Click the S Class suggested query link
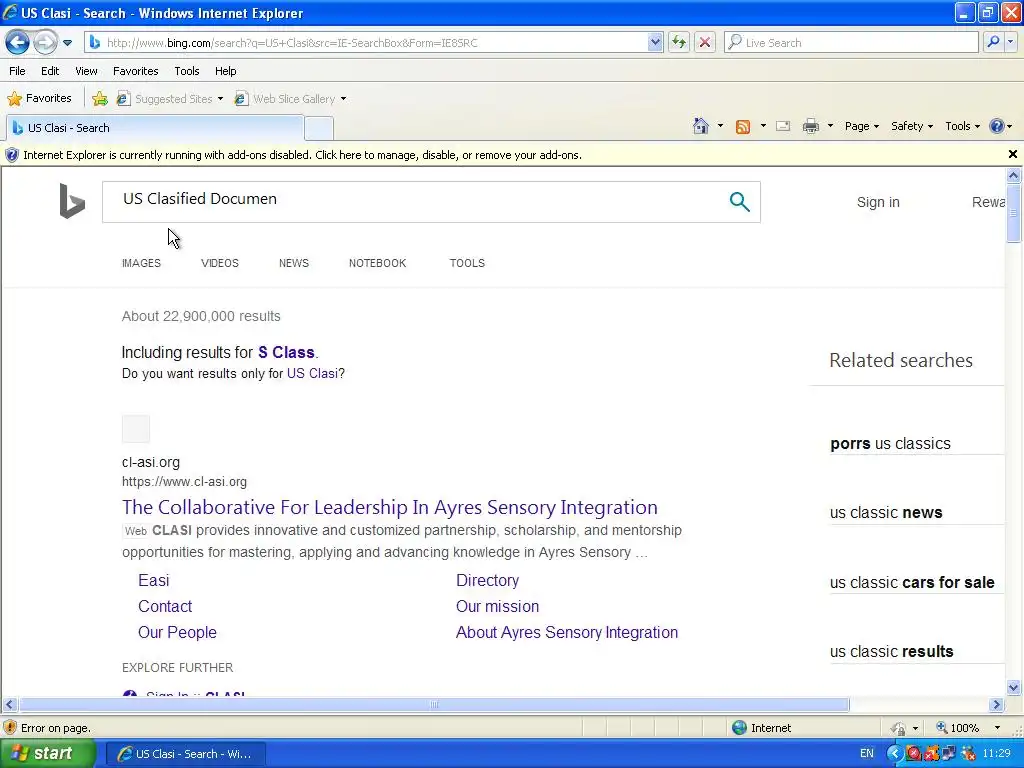 286,353
